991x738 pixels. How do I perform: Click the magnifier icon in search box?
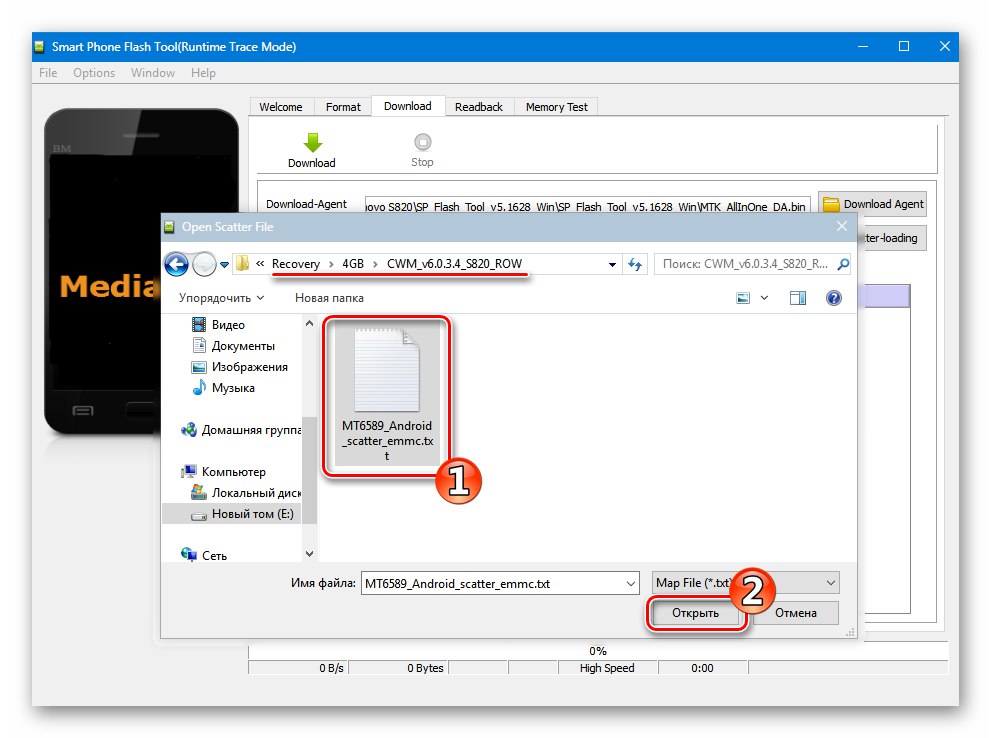pos(842,263)
